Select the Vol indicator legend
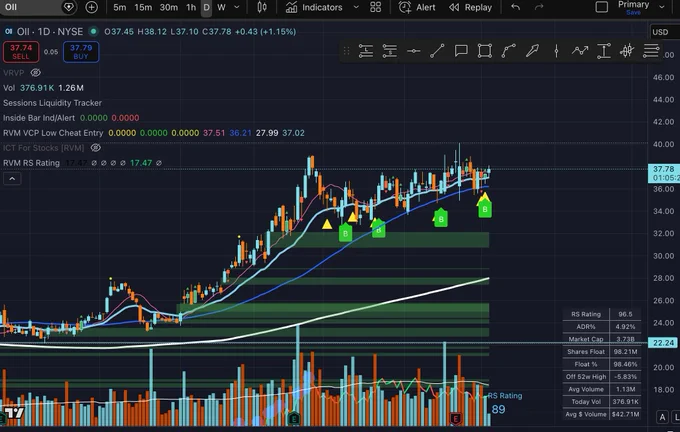The height and width of the screenshot is (432, 680). tap(9, 88)
